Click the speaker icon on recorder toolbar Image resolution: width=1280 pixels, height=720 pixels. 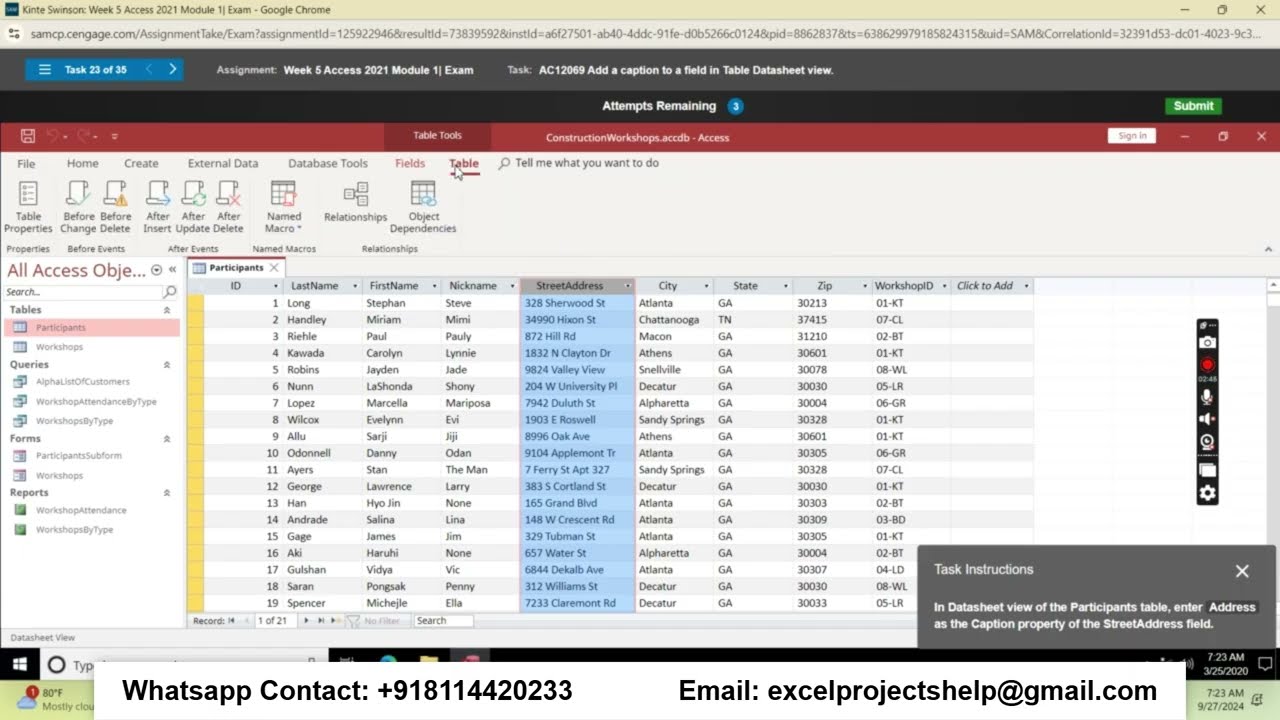point(1207,419)
